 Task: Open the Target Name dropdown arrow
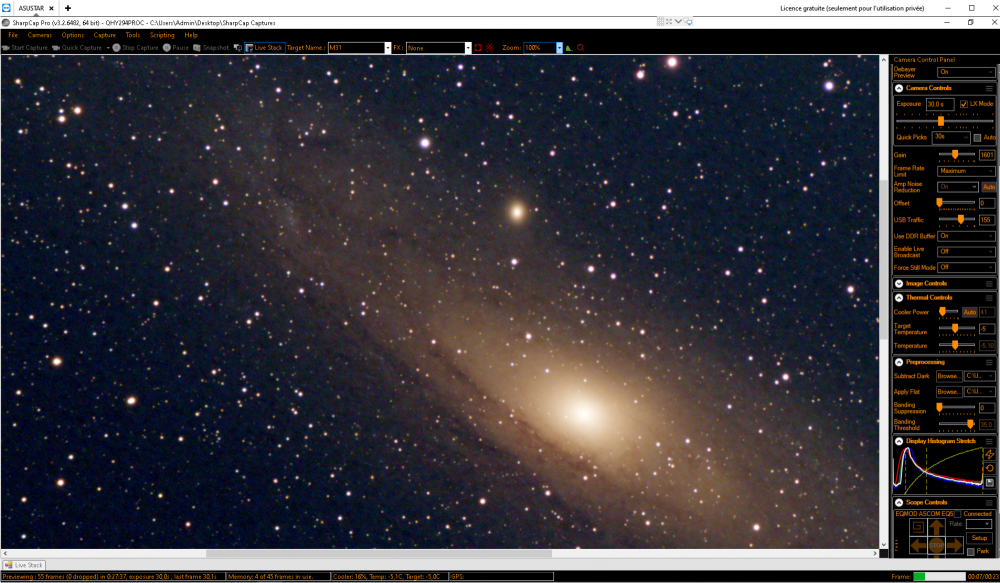click(x=387, y=48)
